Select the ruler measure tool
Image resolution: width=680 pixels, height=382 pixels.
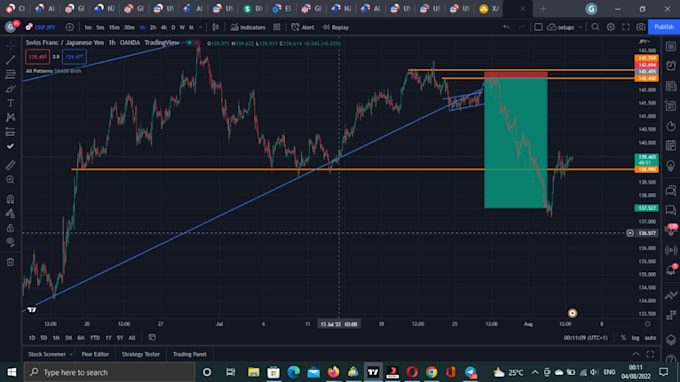click(x=10, y=165)
